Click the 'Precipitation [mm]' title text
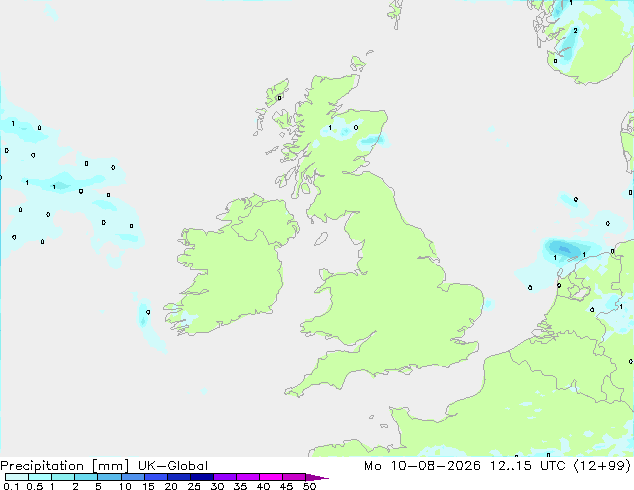Image resolution: width=634 pixels, height=490 pixels. 64,466
